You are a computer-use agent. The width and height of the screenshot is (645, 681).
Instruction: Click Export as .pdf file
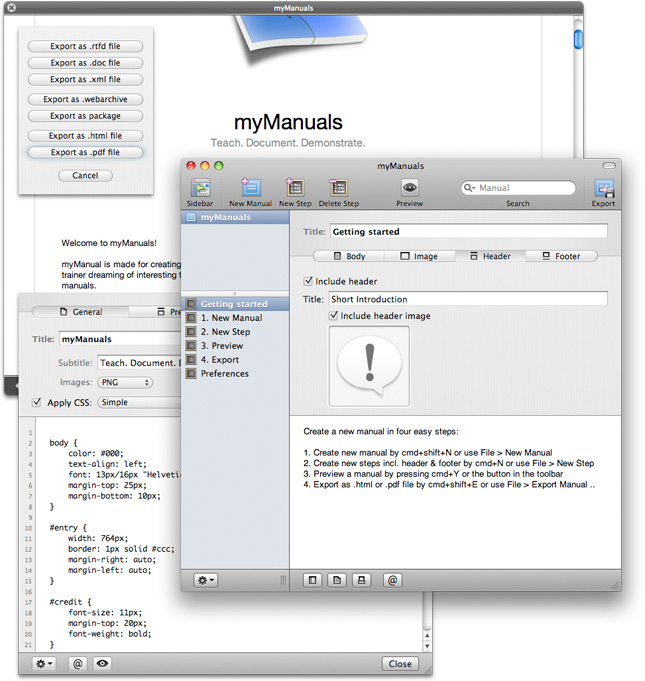click(85, 152)
